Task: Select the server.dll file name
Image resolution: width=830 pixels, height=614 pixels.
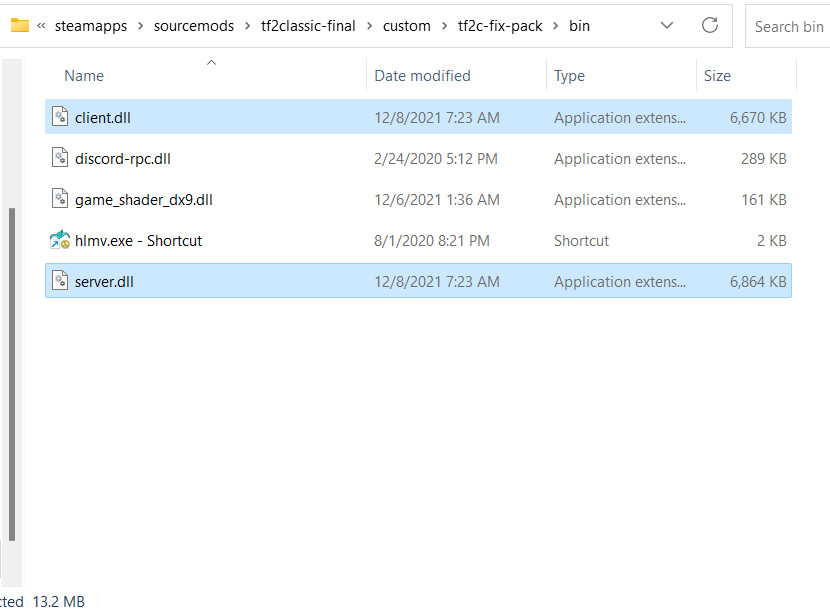Action: 104,282
